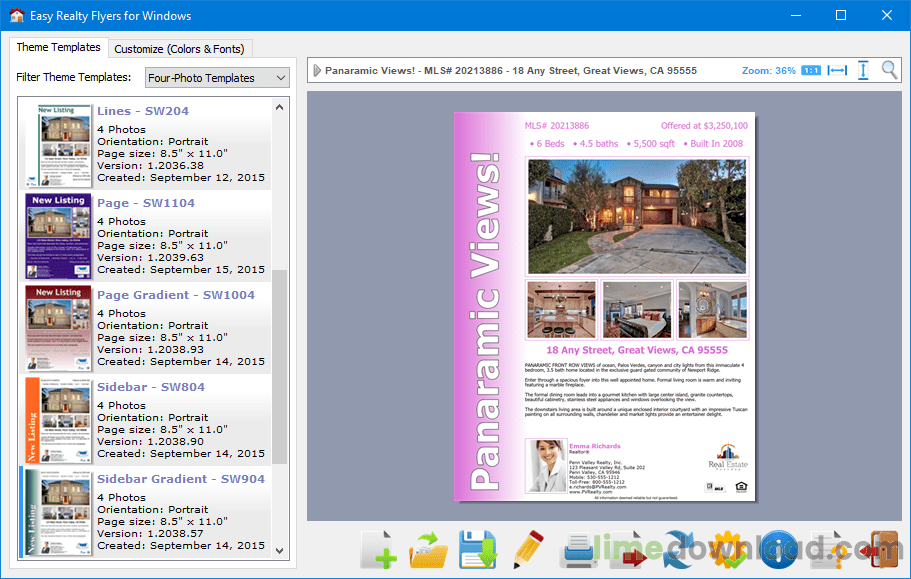Click 'Created: September 15, 2015' in Page template row
This screenshot has width=911, height=579.
tap(181, 269)
